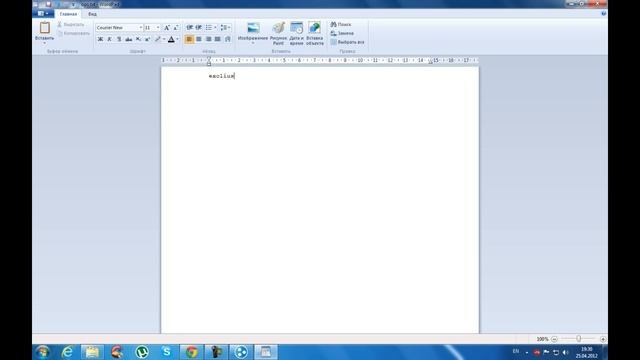Click the zoom in plus button
Image resolution: width=640 pixels, height=360 pixels.
(603, 339)
